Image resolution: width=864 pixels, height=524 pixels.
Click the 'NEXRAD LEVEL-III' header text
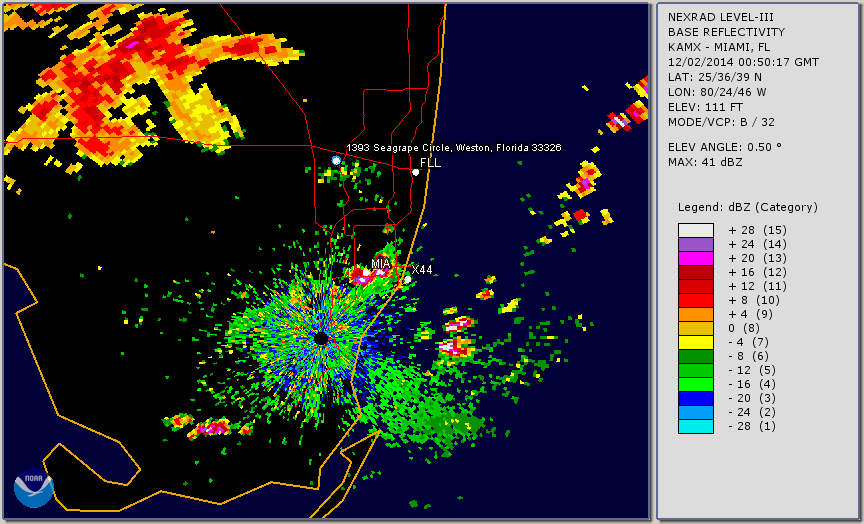tap(723, 18)
